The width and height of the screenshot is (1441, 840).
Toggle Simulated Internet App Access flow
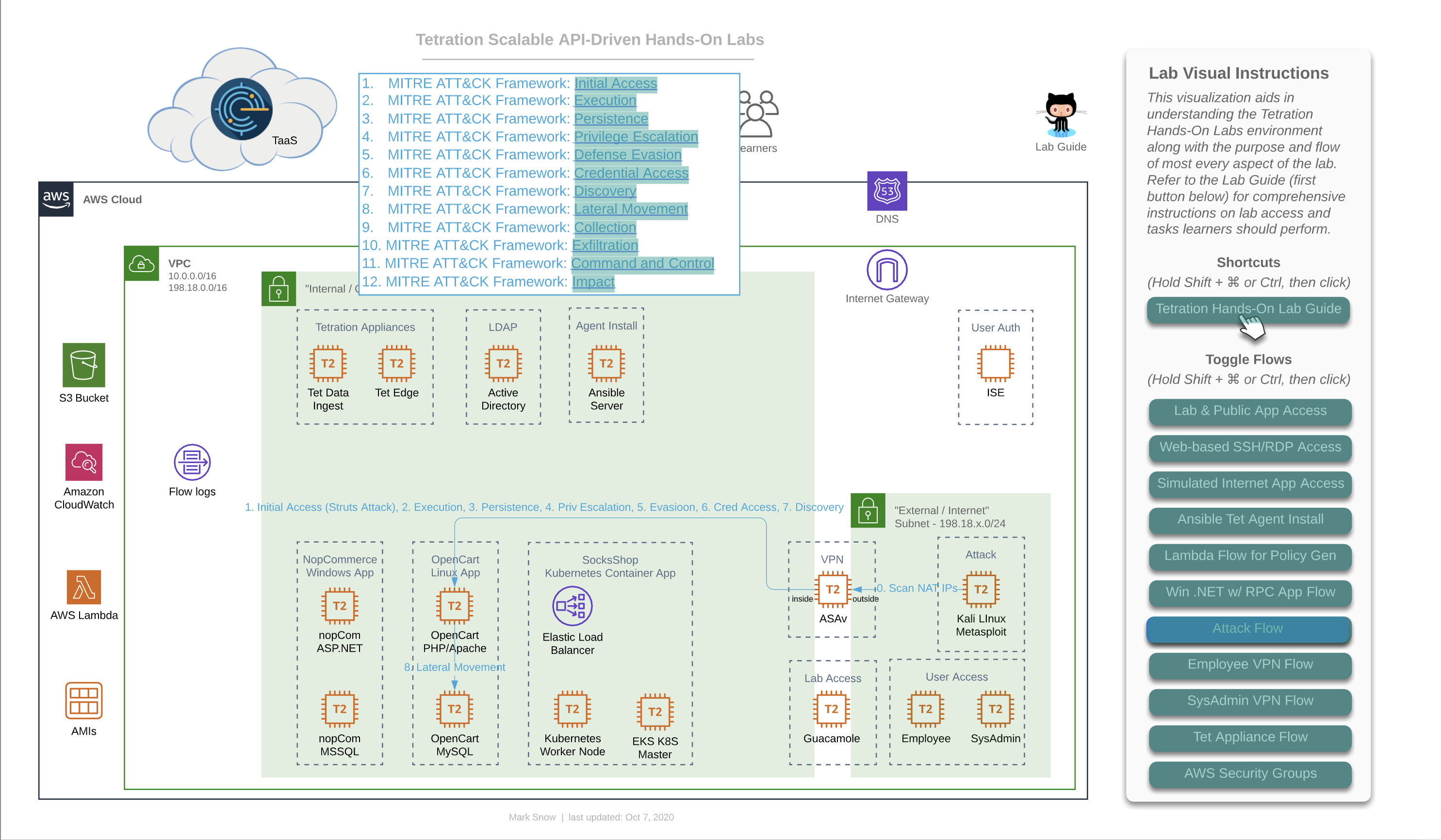(1250, 484)
